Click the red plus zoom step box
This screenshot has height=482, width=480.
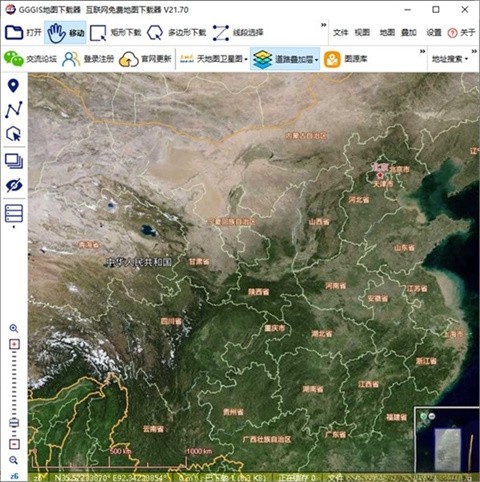pyautogui.click(x=14, y=344)
